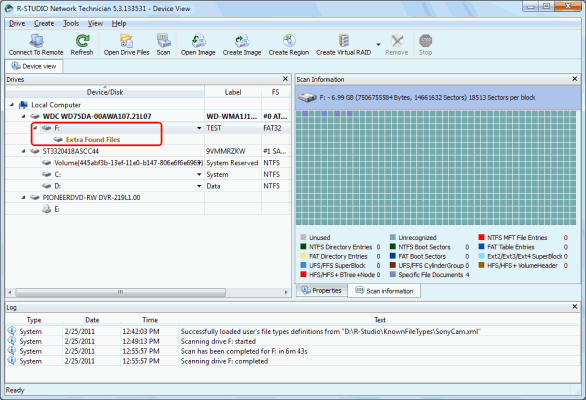Click the NTFS MFT File Entries swatch
The width and height of the screenshot is (586, 400).
point(481,237)
